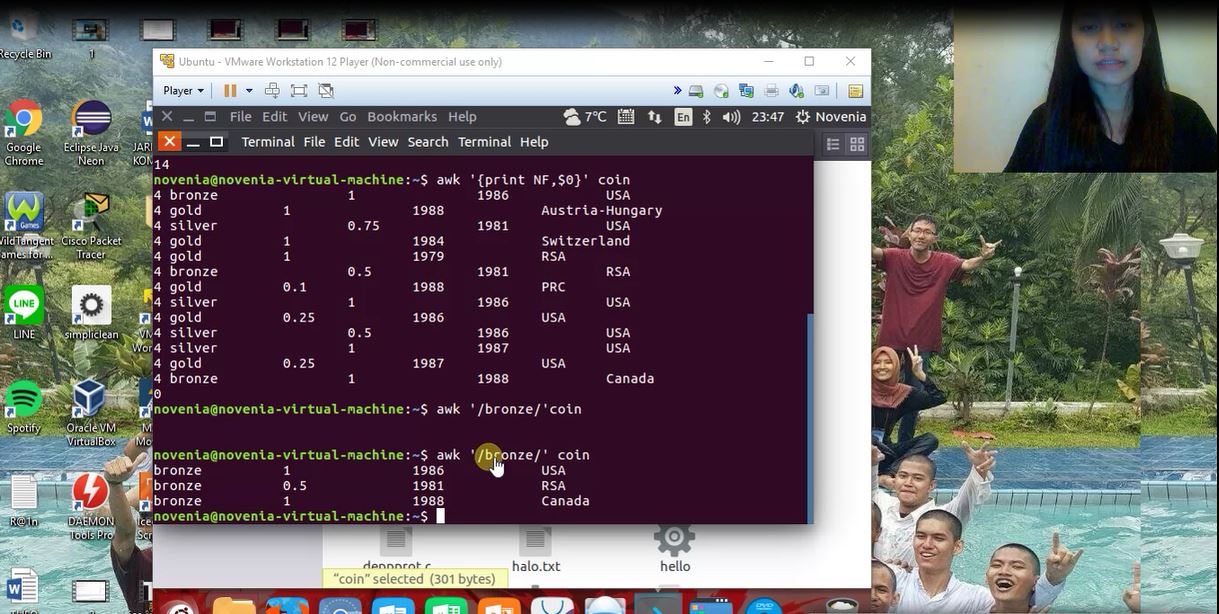Viewport: 1219px width, 614px height.
Task: Open the Bookmarks menu in Ubuntu Files
Action: point(402,116)
